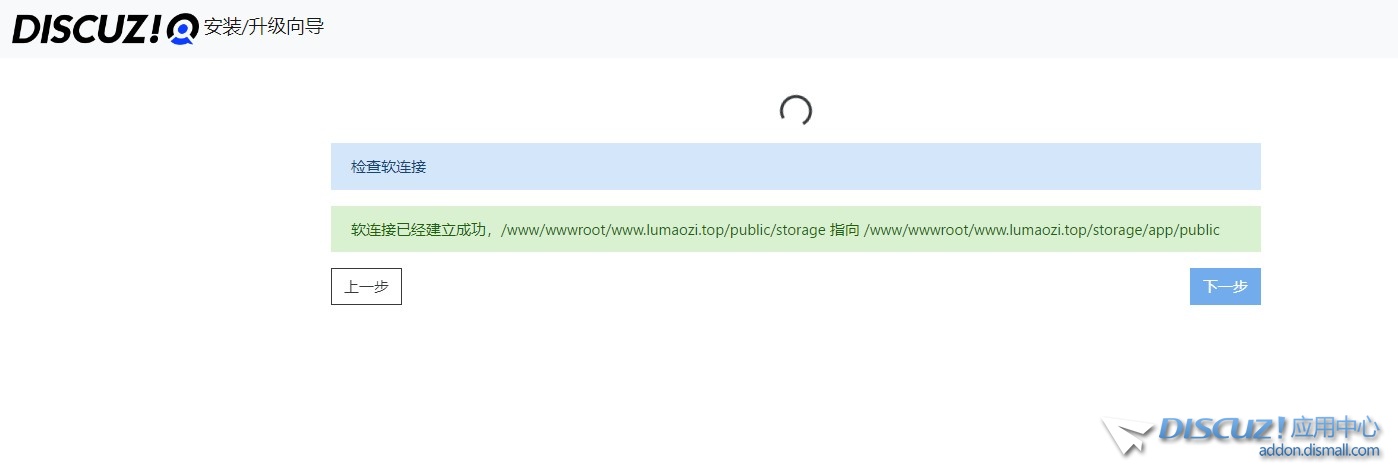
Task: Click the arrow cursor icon in the watermark
Action: point(1127,436)
